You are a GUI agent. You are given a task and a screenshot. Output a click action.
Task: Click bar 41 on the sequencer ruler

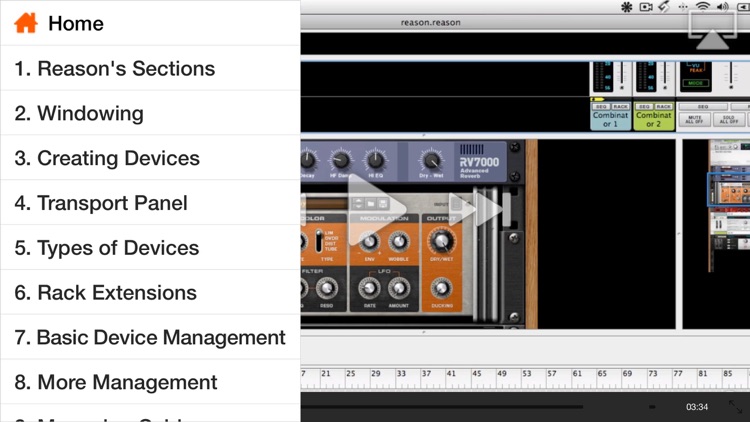pos(451,374)
